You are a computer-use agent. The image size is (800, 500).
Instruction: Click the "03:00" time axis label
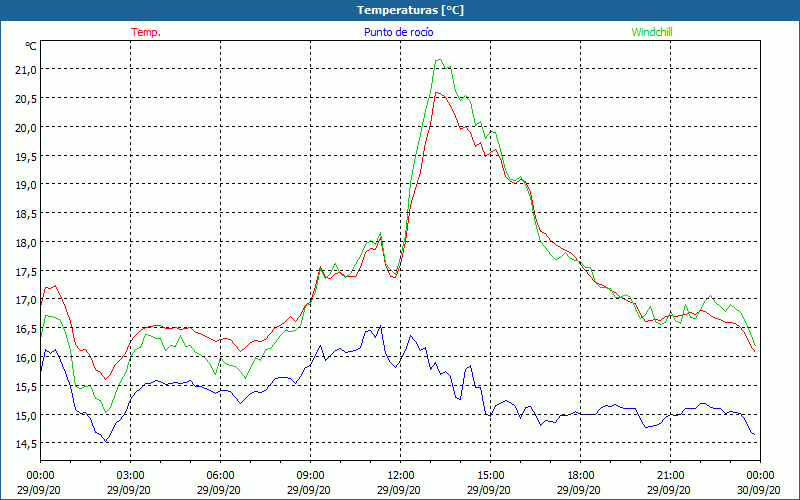tap(131, 476)
